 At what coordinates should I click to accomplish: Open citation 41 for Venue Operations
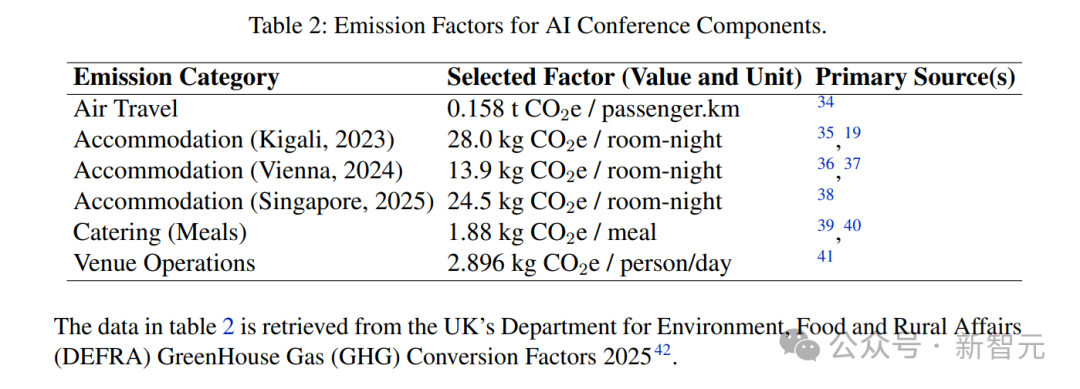pos(825,257)
